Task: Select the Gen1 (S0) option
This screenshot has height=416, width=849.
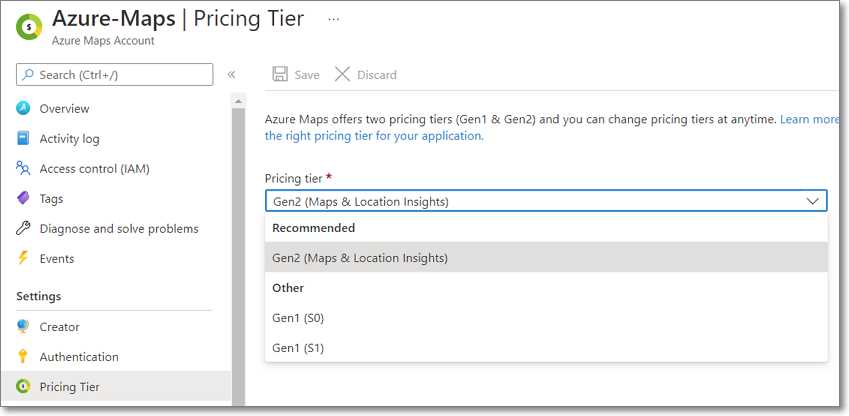Action: 546,318
